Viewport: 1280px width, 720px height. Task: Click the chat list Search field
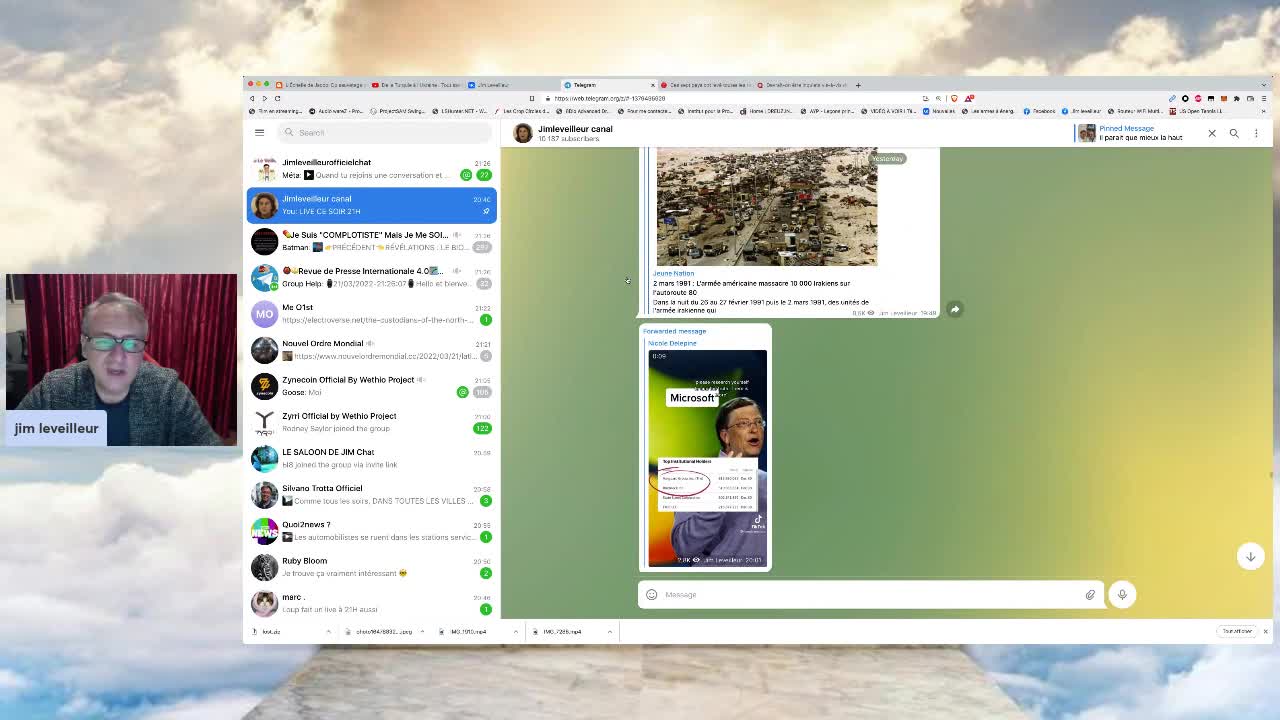(x=385, y=132)
